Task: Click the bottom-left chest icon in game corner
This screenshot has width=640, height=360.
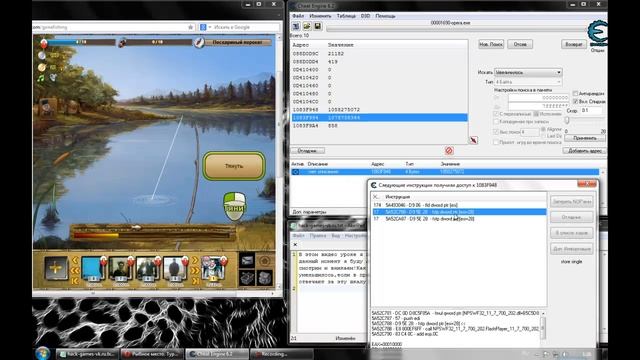Action: pyautogui.click(x=247, y=277)
